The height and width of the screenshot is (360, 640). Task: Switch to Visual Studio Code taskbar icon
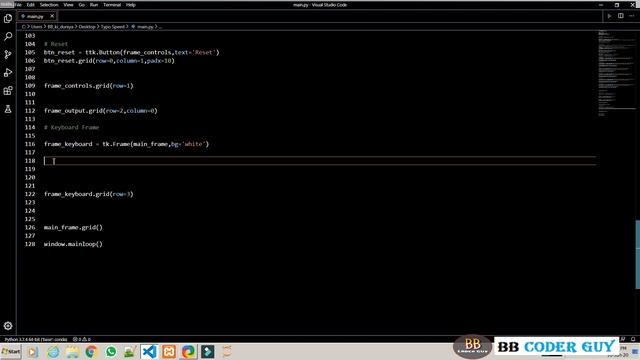tap(149, 351)
